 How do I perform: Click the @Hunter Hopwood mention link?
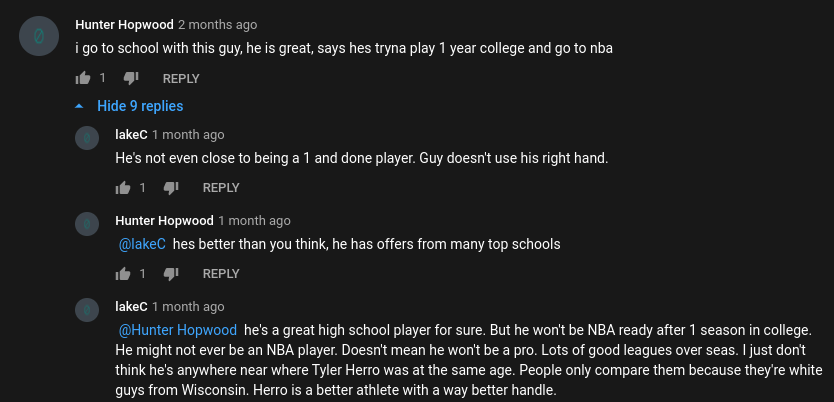click(178, 329)
